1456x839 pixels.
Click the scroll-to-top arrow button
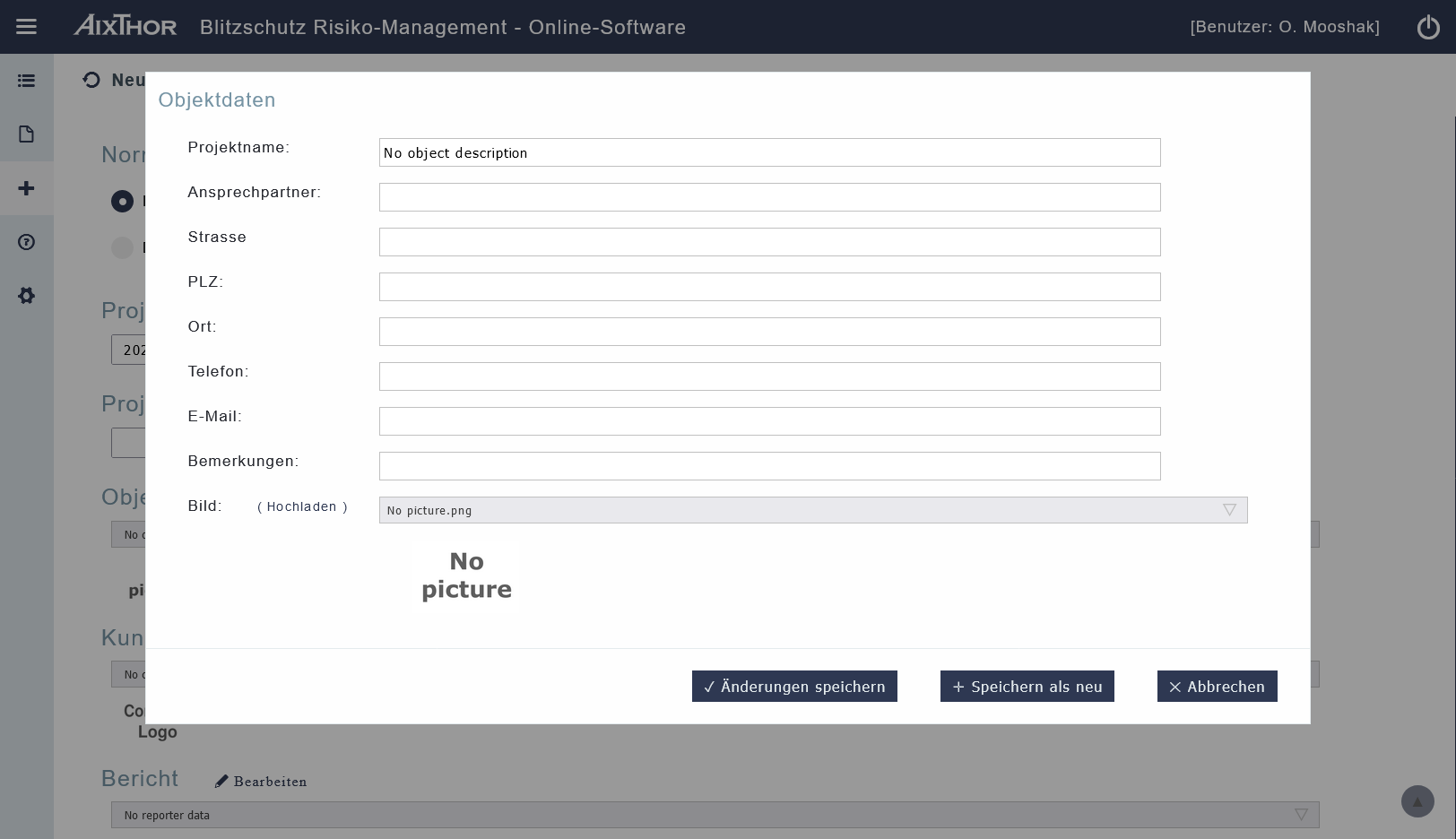click(x=1417, y=801)
